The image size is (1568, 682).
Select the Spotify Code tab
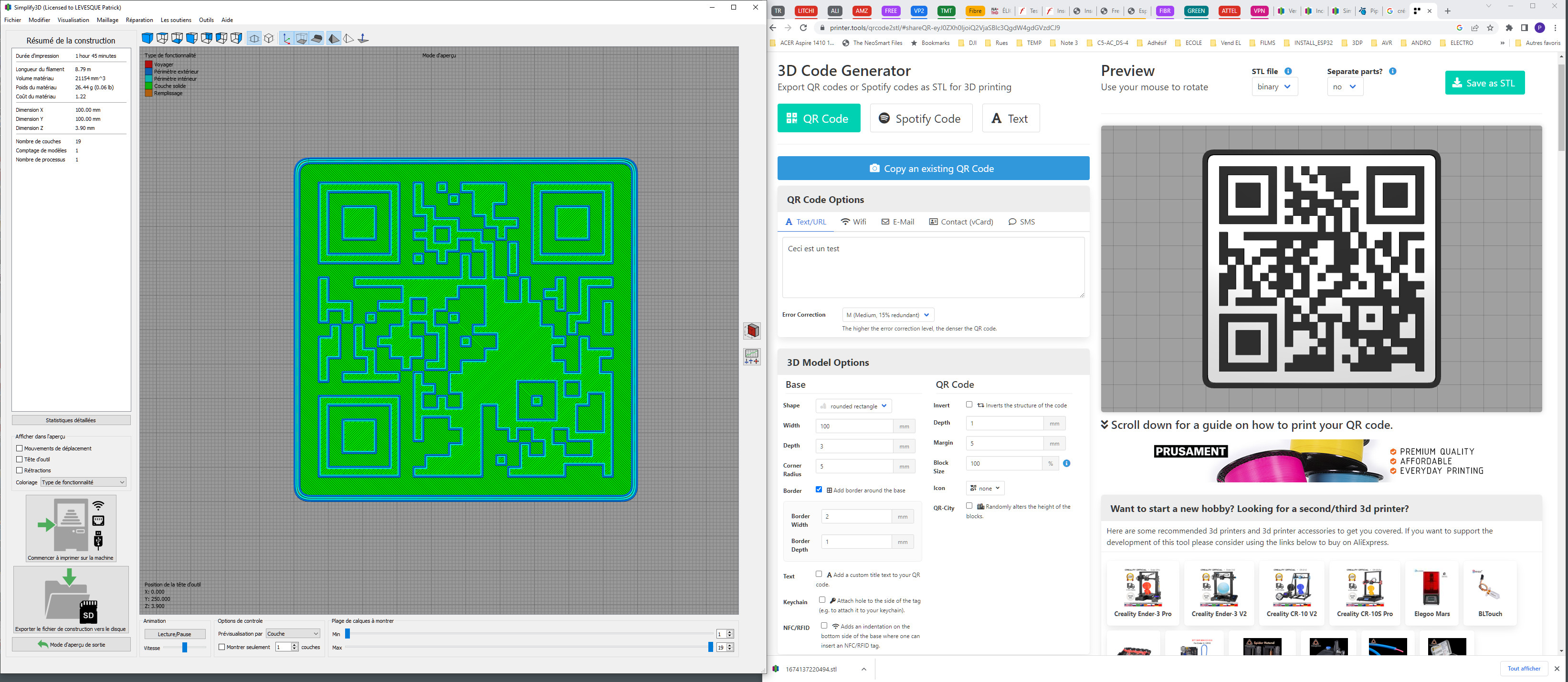click(x=921, y=118)
